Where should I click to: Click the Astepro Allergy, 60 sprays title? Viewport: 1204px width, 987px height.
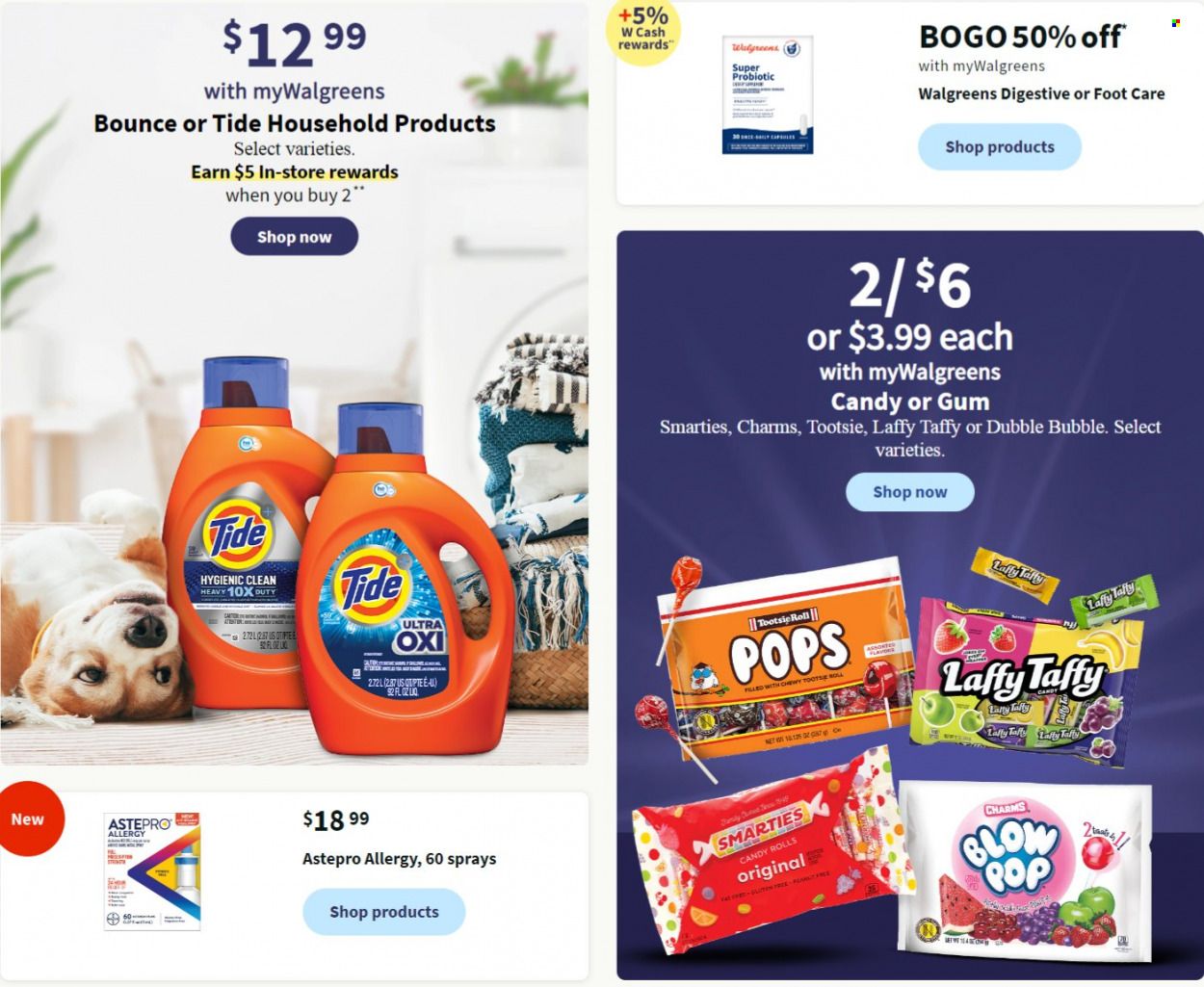400,858
